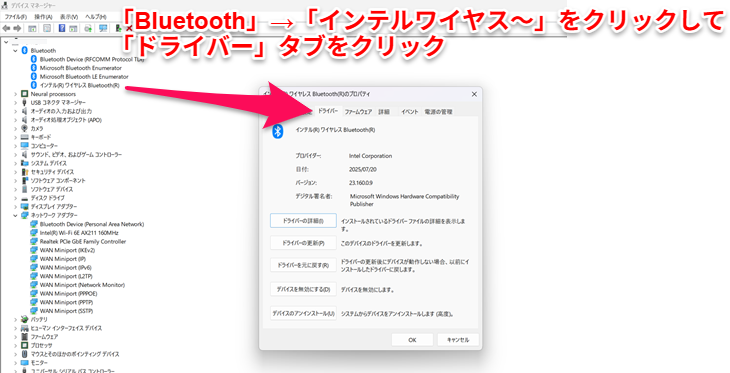Click the カメラ camera icon in tree
730x373 pixels.
[x=25, y=129]
